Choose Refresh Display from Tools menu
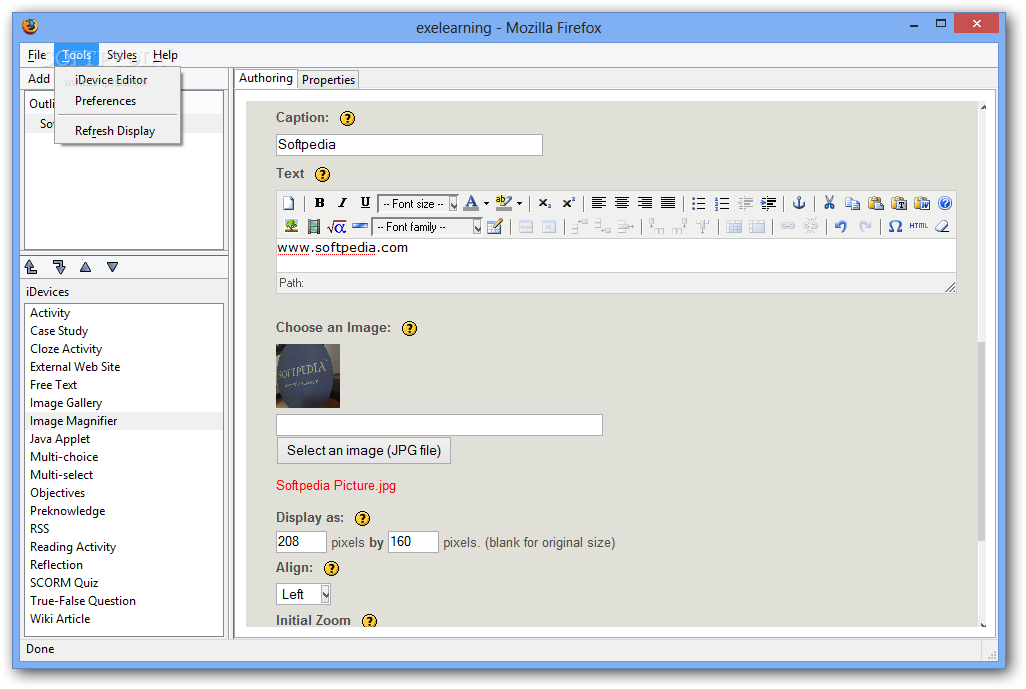The width and height of the screenshot is (1026, 689). 115,131
